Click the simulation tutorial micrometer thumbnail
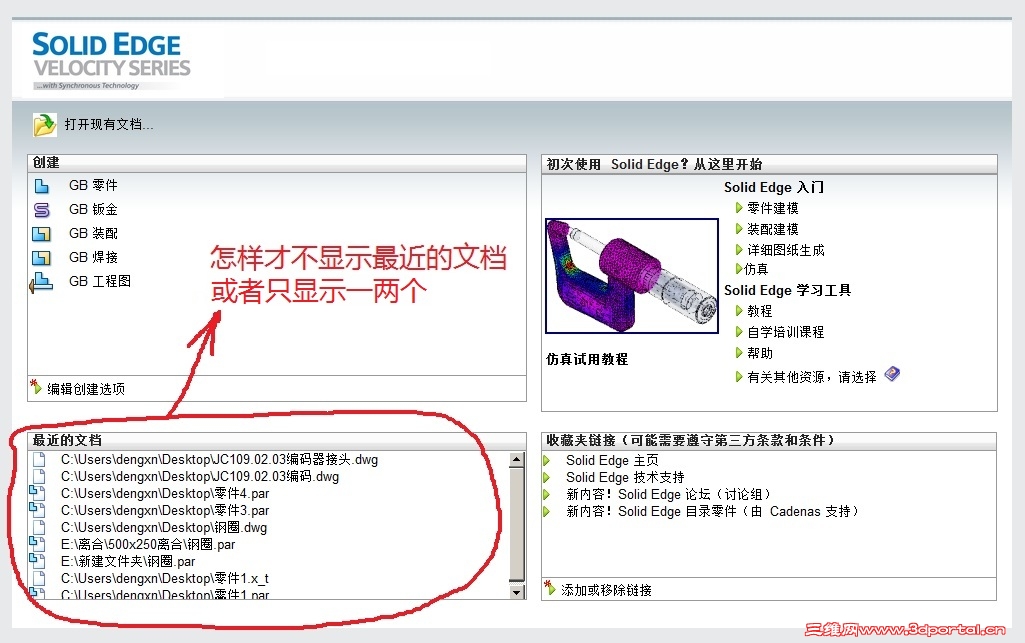This screenshot has height=643, width=1025. (x=631, y=276)
